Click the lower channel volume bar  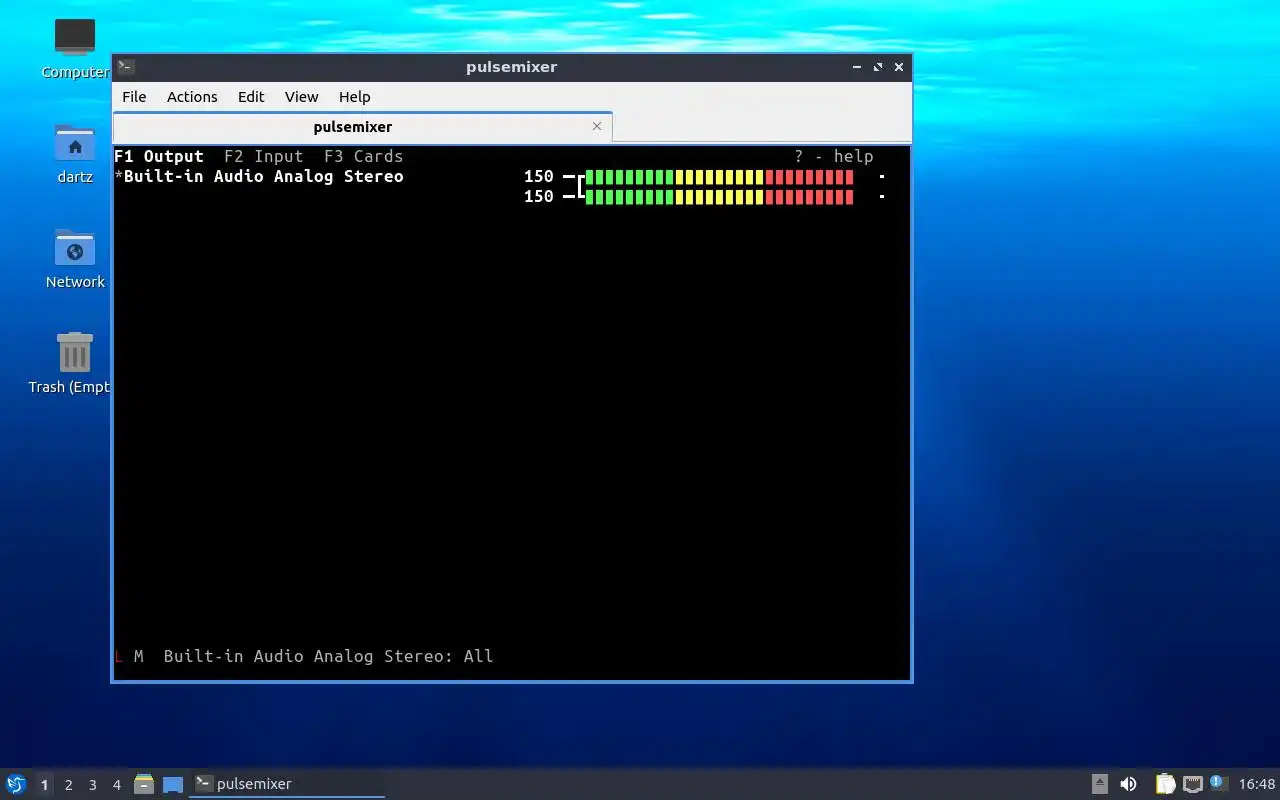pyautogui.click(x=719, y=197)
